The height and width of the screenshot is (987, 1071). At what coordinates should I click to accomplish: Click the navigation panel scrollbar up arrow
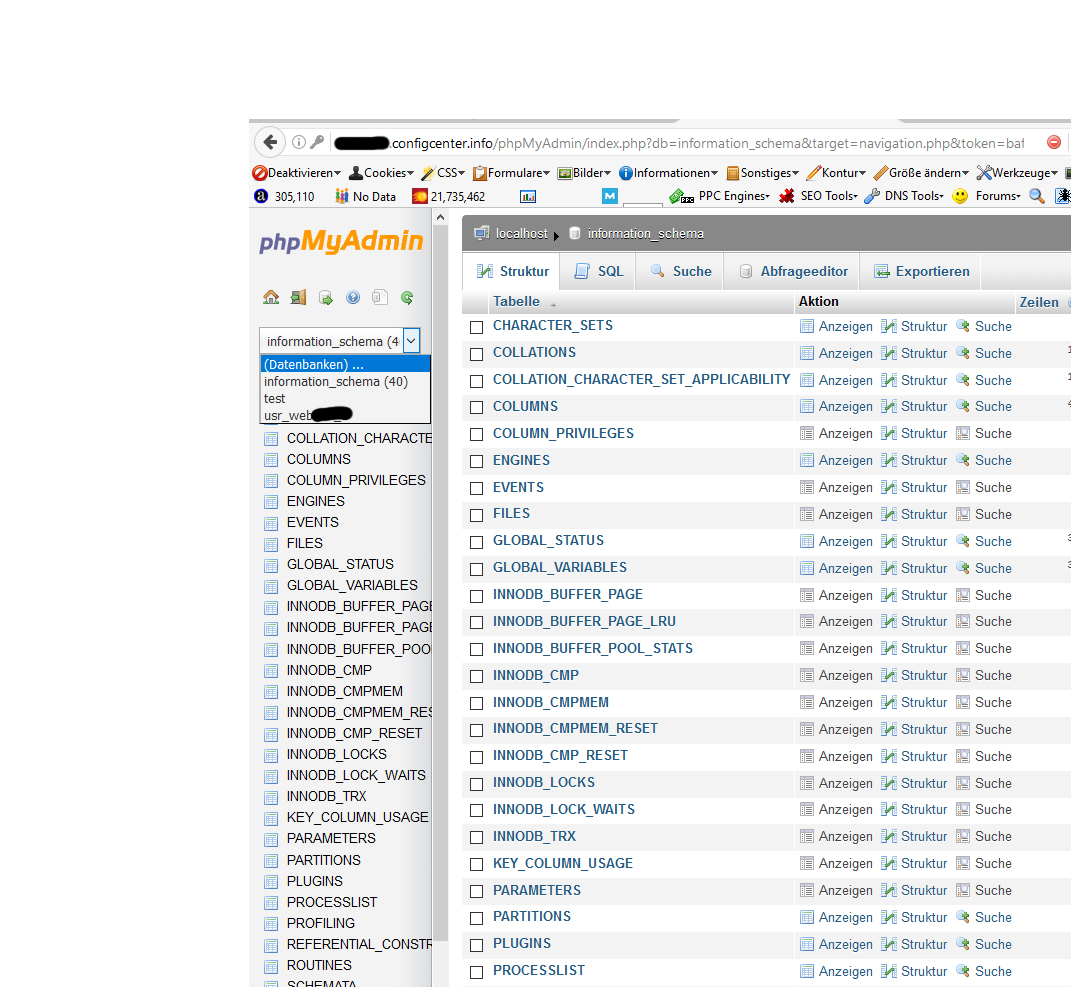(441, 217)
